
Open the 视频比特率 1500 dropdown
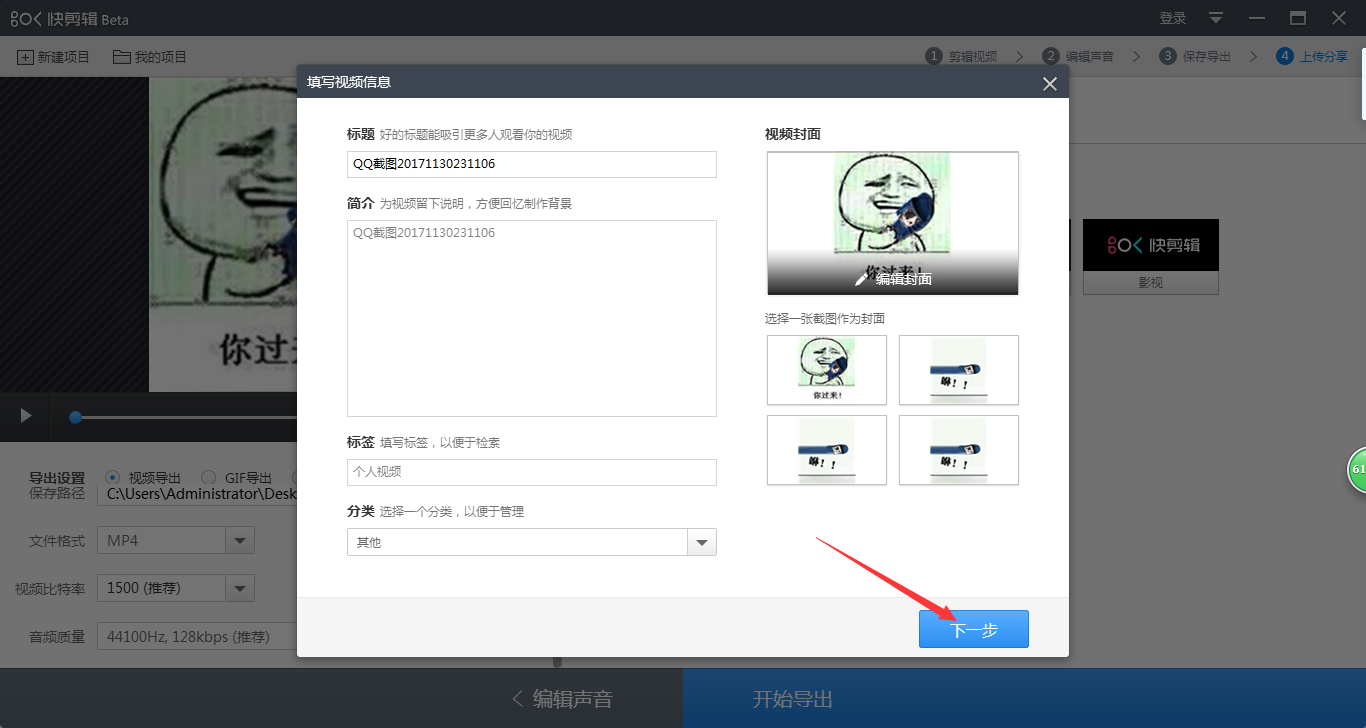(x=176, y=588)
